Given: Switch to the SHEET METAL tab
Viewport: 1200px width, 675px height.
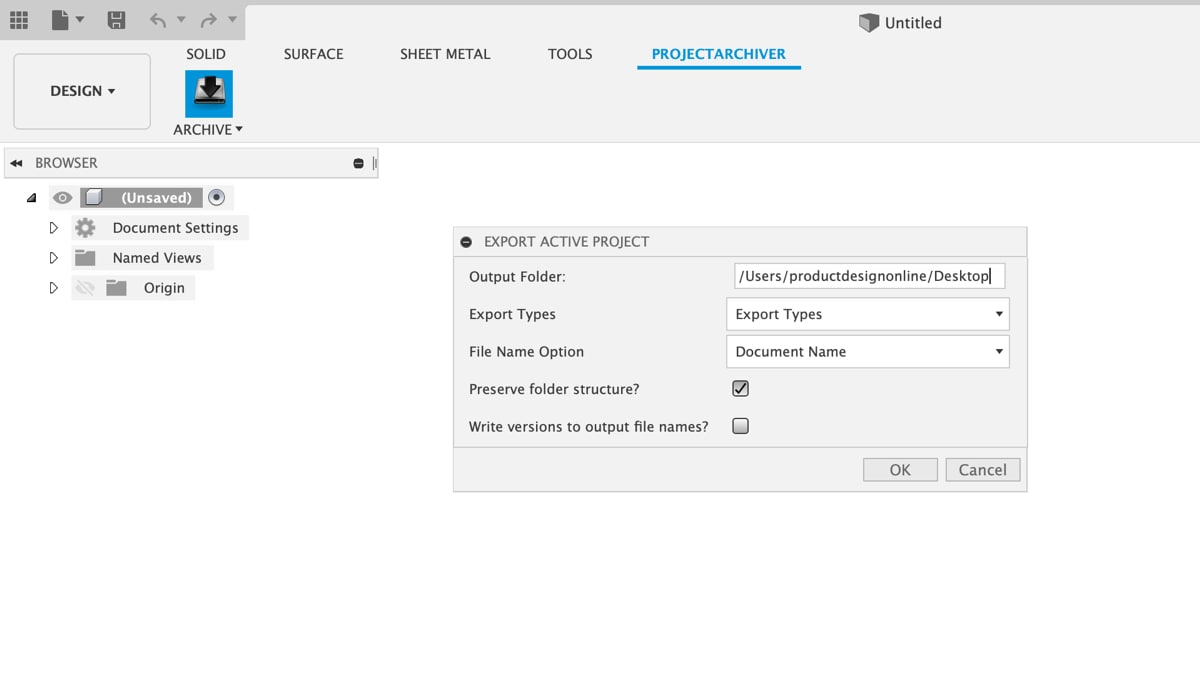Looking at the screenshot, I should coord(445,54).
